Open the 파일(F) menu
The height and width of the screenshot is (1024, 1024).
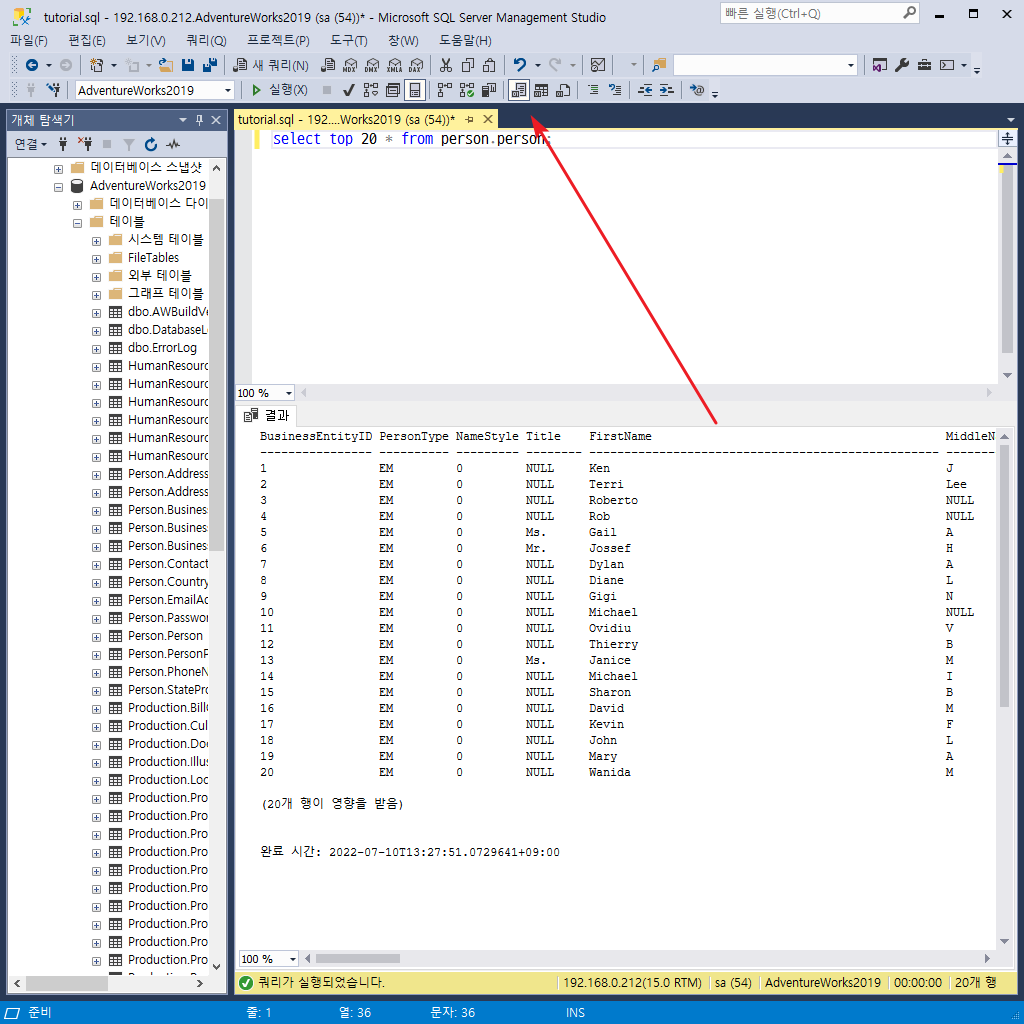(29, 40)
